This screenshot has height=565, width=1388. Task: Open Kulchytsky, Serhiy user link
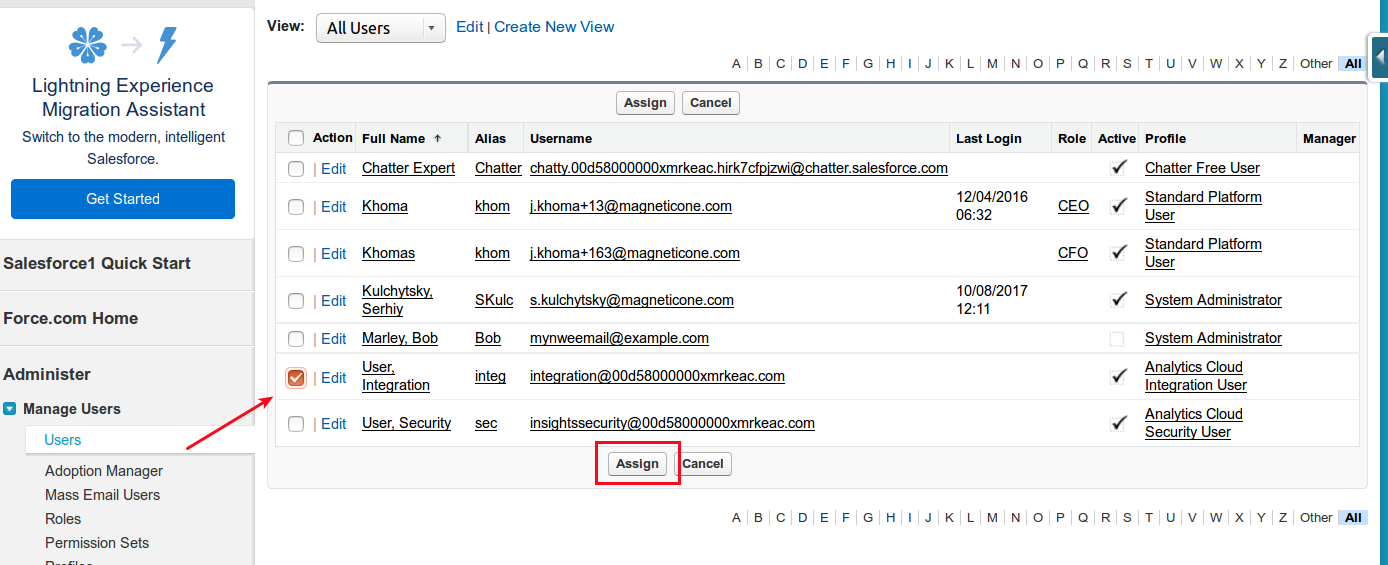(x=397, y=300)
